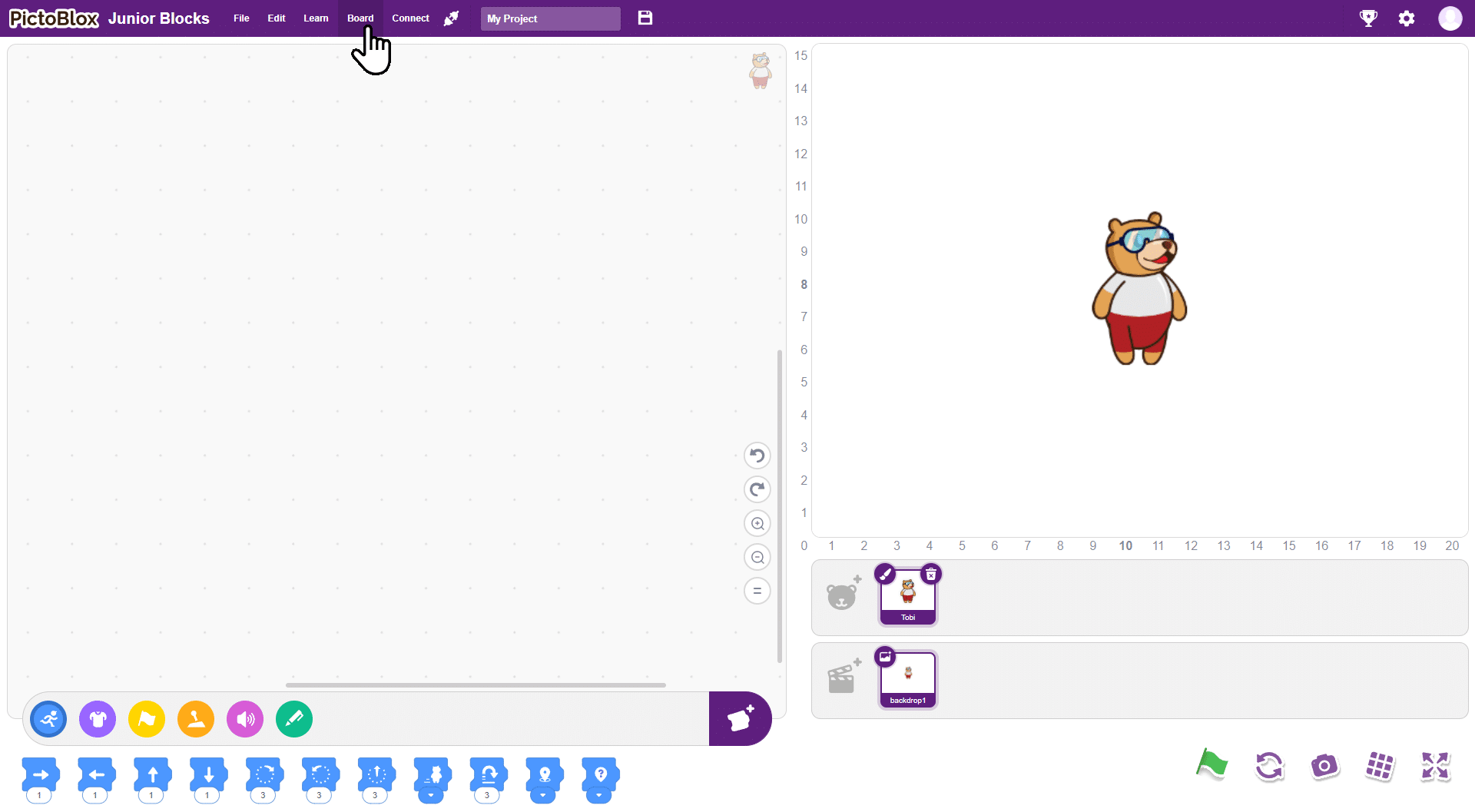
Task: Enter fullscreen stage mode
Action: [1434, 766]
